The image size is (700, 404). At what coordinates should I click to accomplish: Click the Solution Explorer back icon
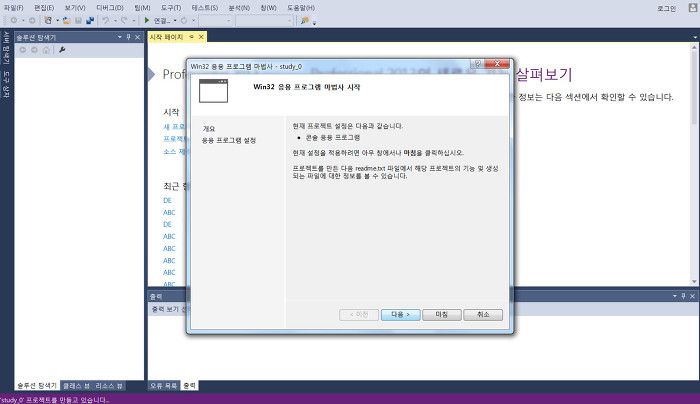pos(23,50)
